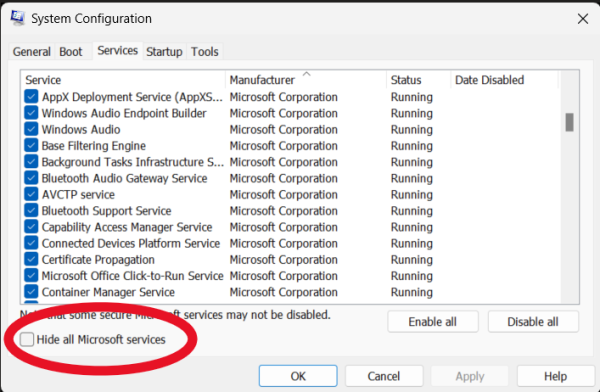Switch to the General tab
Image resolution: width=600 pixels, height=392 pixels.
[31, 52]
